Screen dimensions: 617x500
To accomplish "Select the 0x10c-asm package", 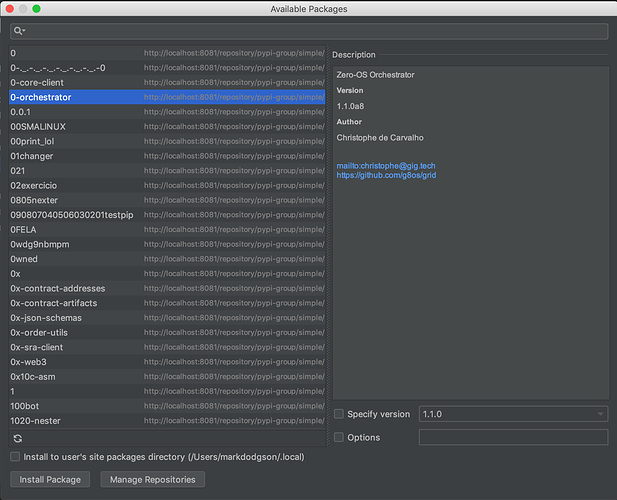I will pos(167,376).
